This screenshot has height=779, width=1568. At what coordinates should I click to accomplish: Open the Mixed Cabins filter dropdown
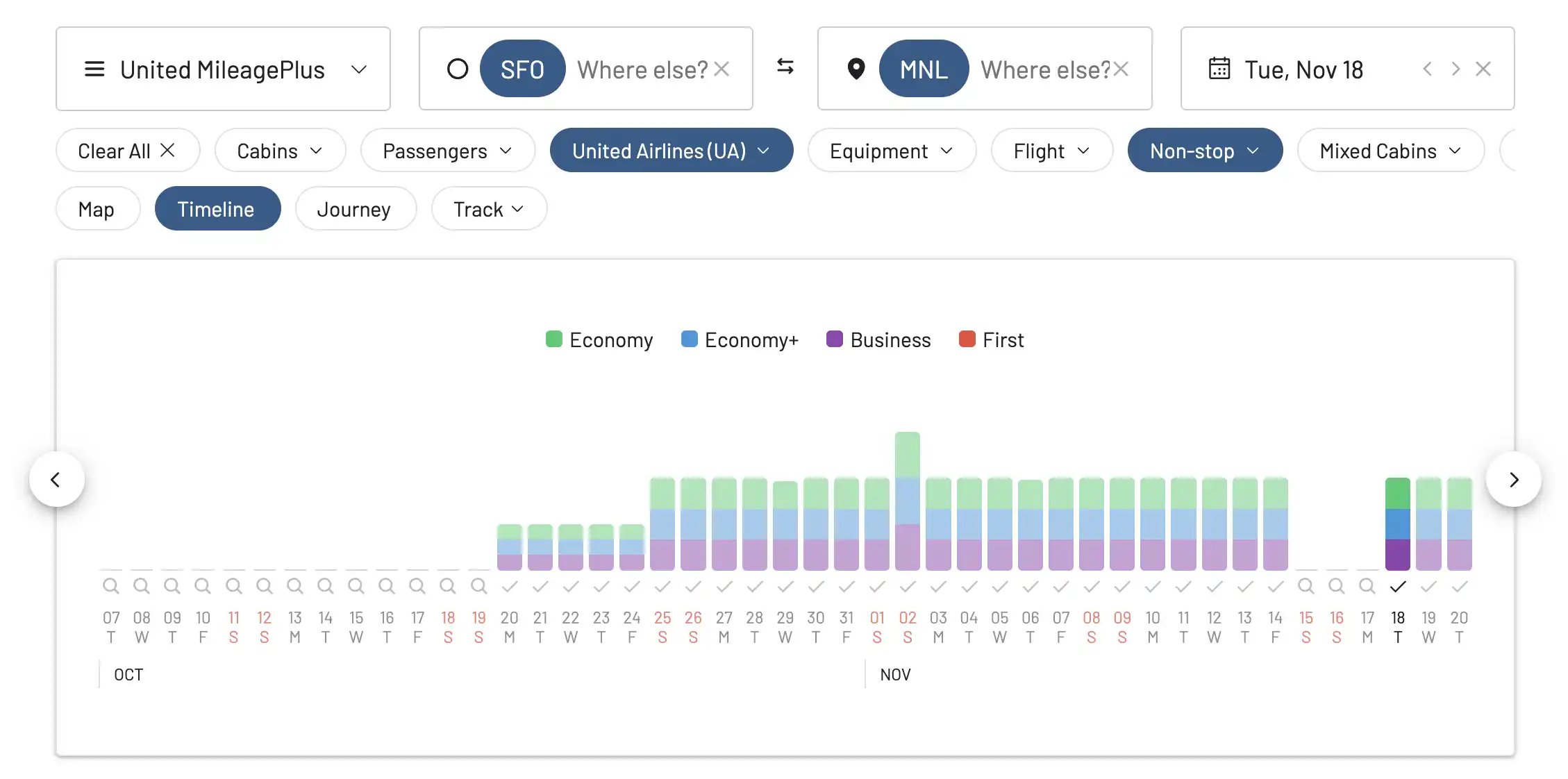point(1391,151)
